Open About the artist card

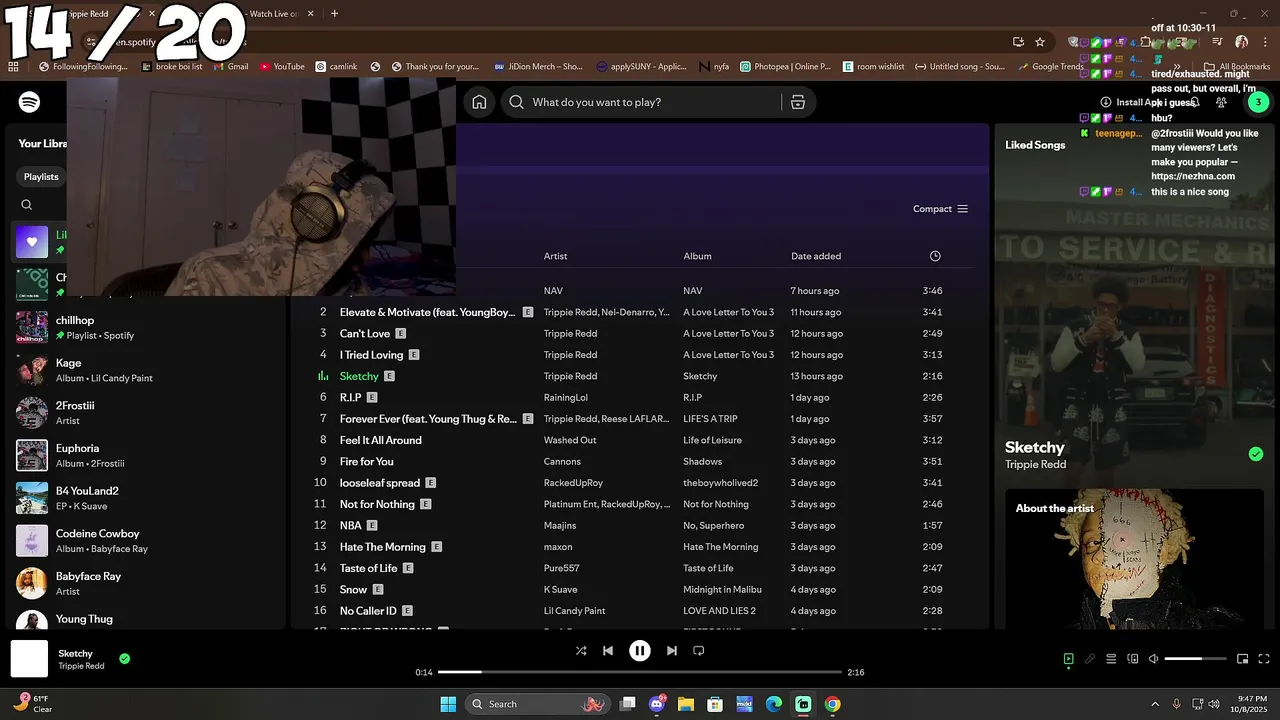tap(1134, 558)
